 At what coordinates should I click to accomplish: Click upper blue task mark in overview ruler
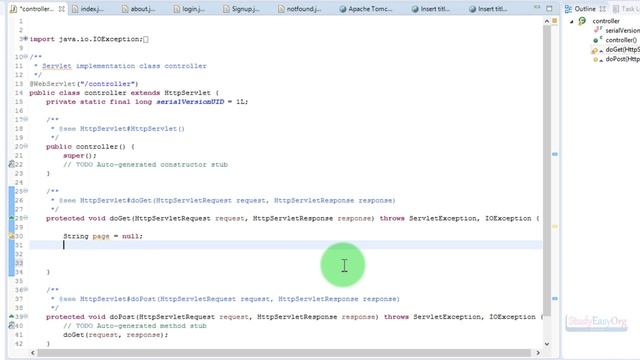tap(555, 154)
